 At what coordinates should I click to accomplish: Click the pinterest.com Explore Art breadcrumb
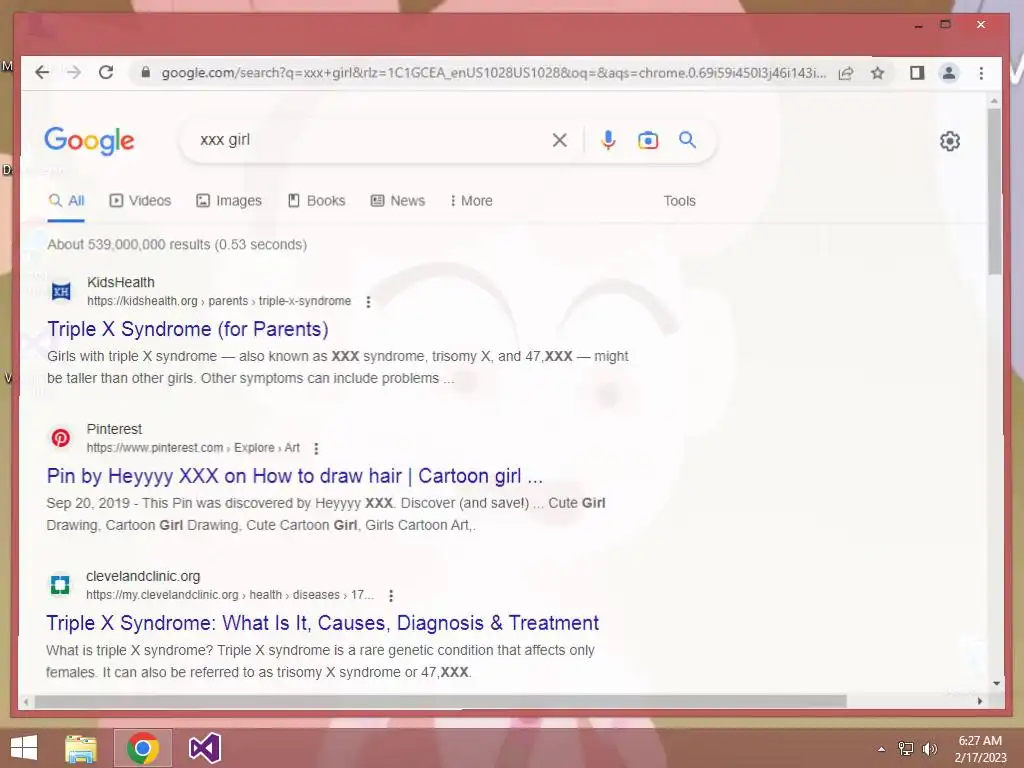[x=193, y=448]
